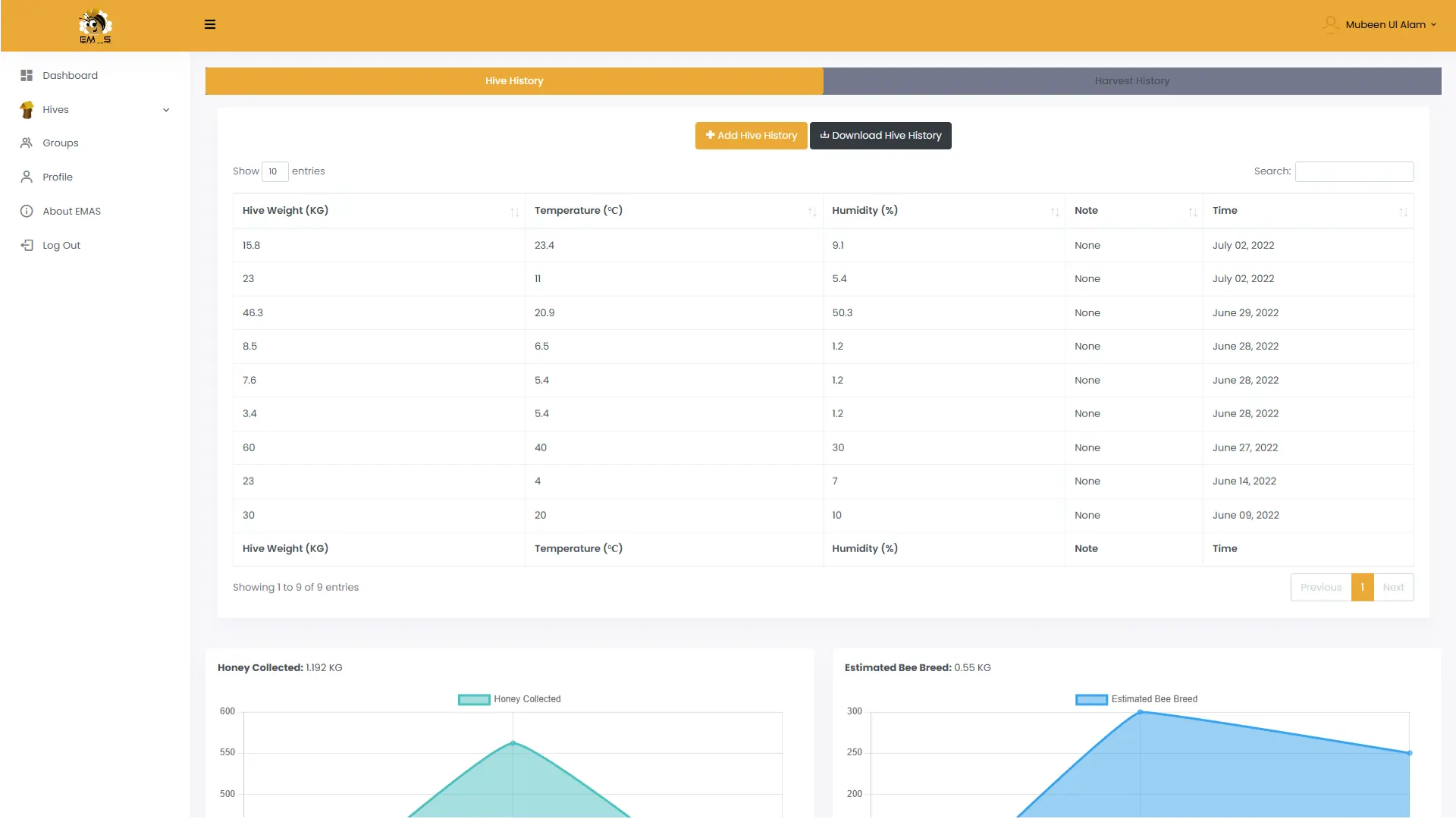Click the Groups people icon
This screenshot has width=1456, height=819.
[27, 143]
